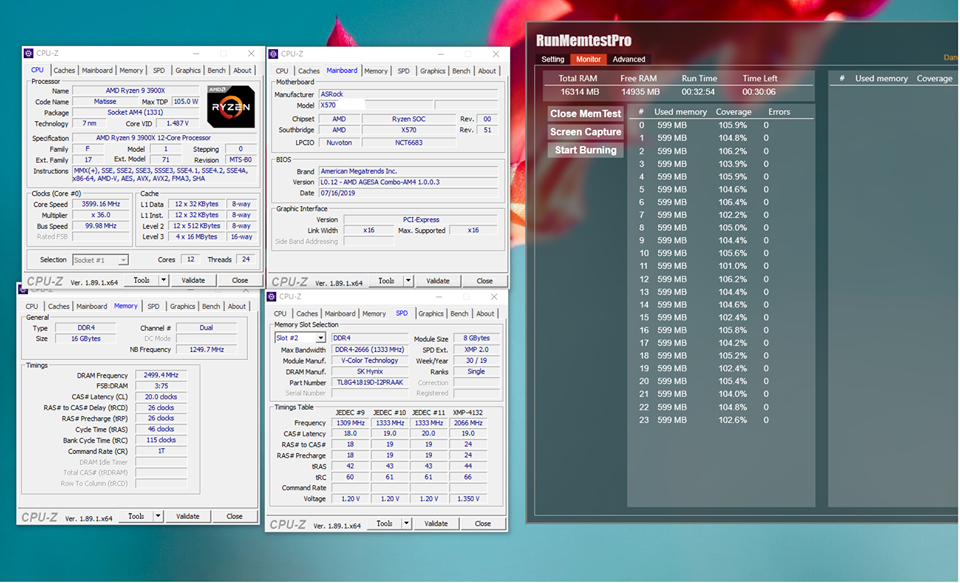Image resolution: width=960 pixels, height=583 pixels.
Task: Open About tab in SPD window
Action: [x=485, y=314]
